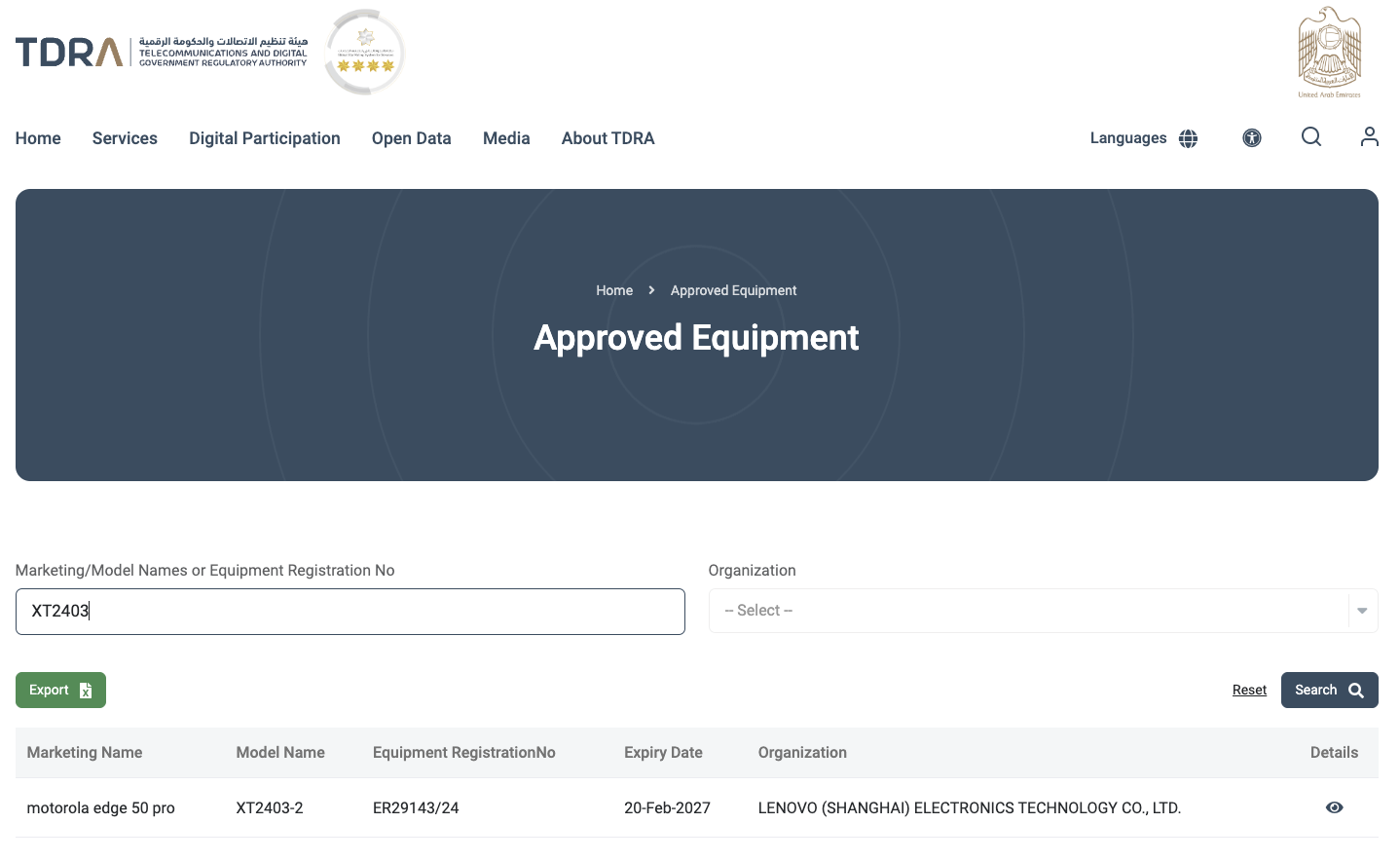Image resolution: width=1400 pixels, height=861 pixels.
Task: Select the motorola edge 50 pro cell
Action: 101,807
